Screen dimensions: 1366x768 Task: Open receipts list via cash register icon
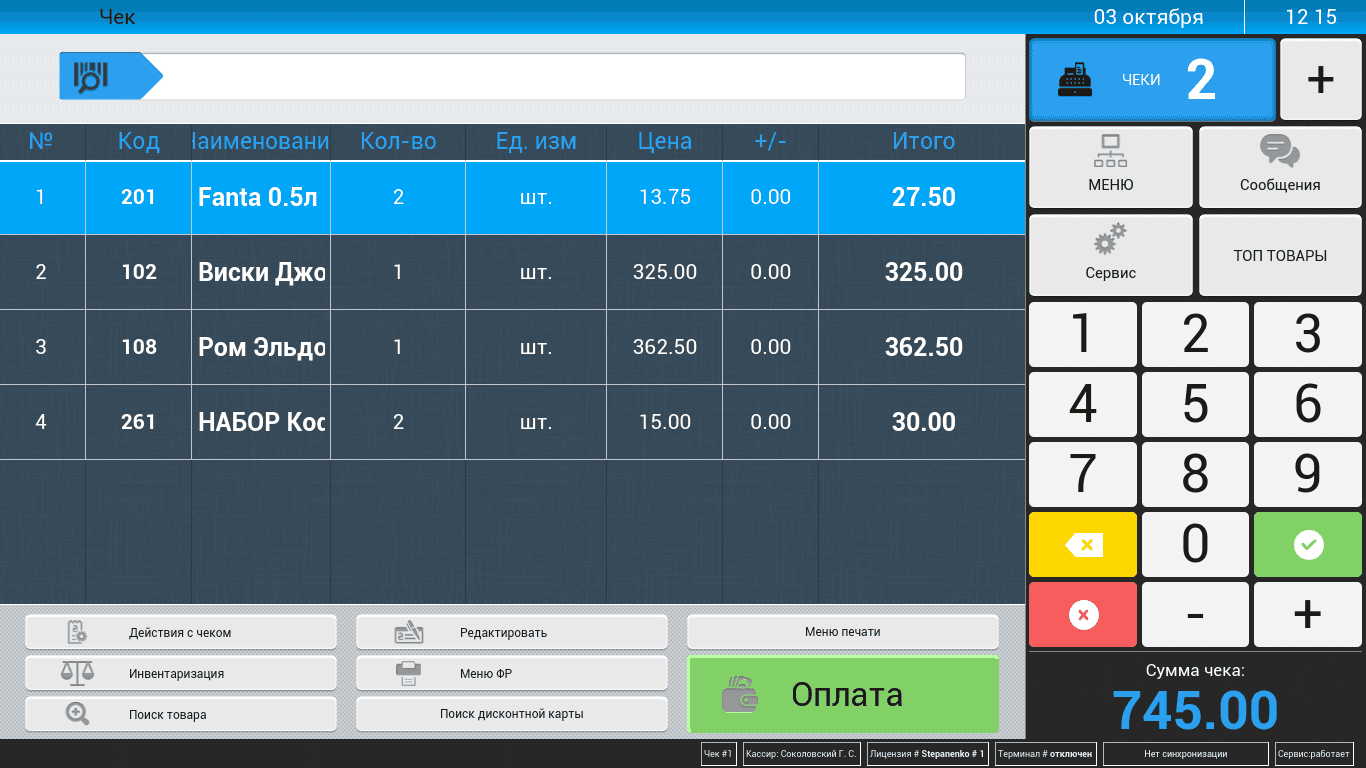click(x=1152, y=80)
